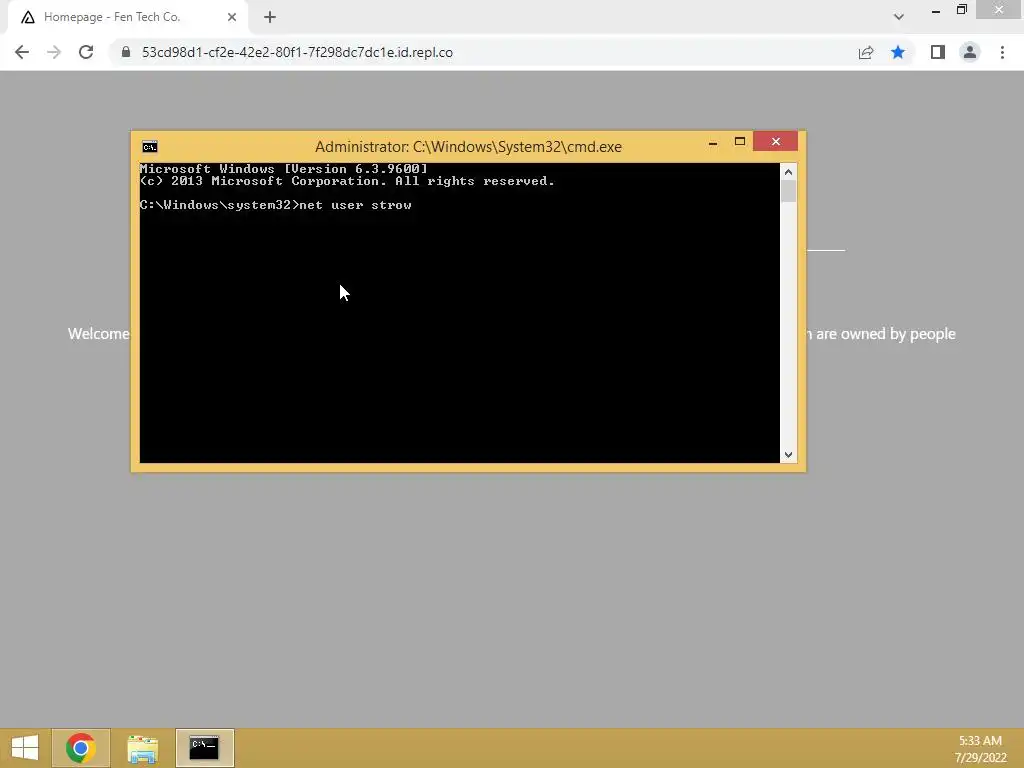Click the Microsoft Windows version line

283,169
